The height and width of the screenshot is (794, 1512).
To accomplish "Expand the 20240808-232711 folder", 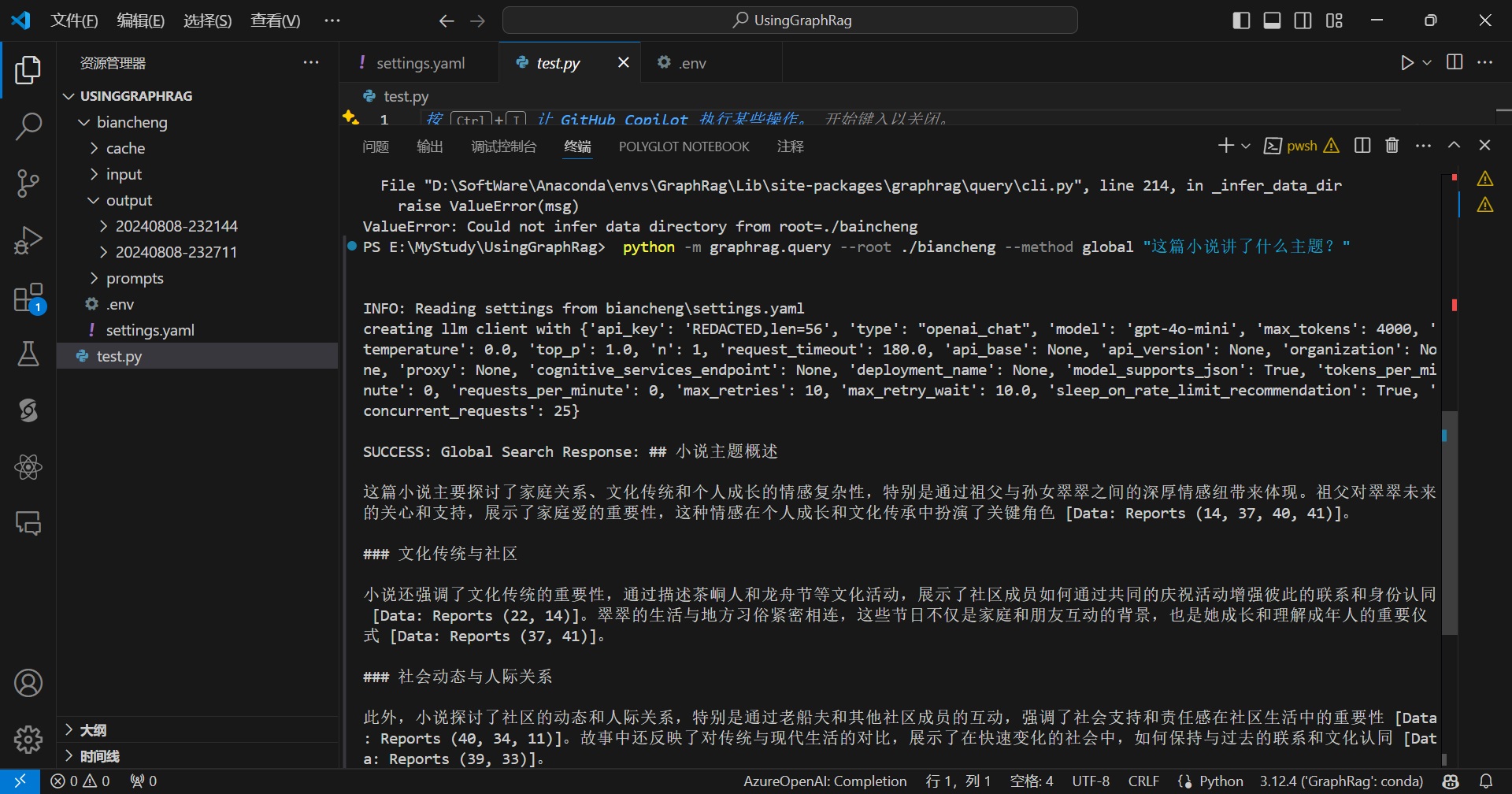I will pos(103,252).
